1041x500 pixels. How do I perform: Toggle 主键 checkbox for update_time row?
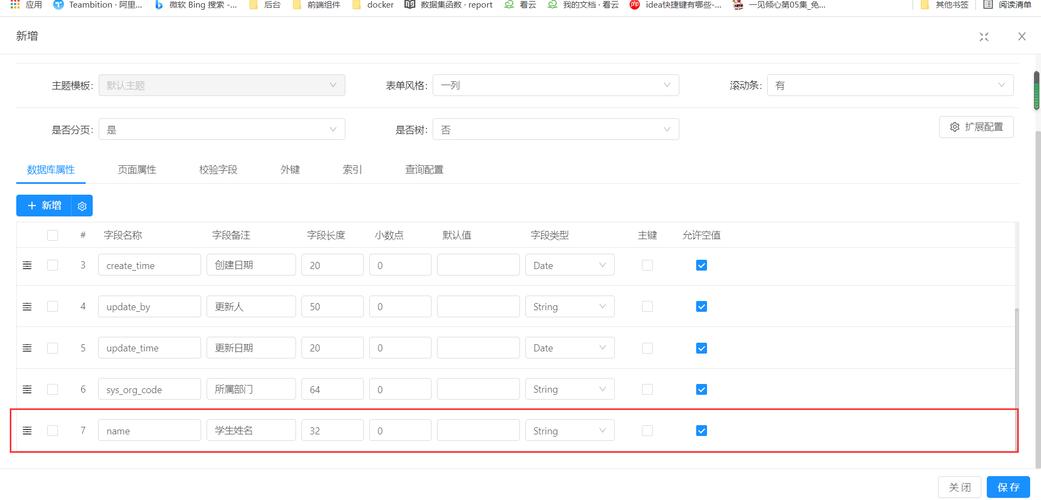point(647,348)
